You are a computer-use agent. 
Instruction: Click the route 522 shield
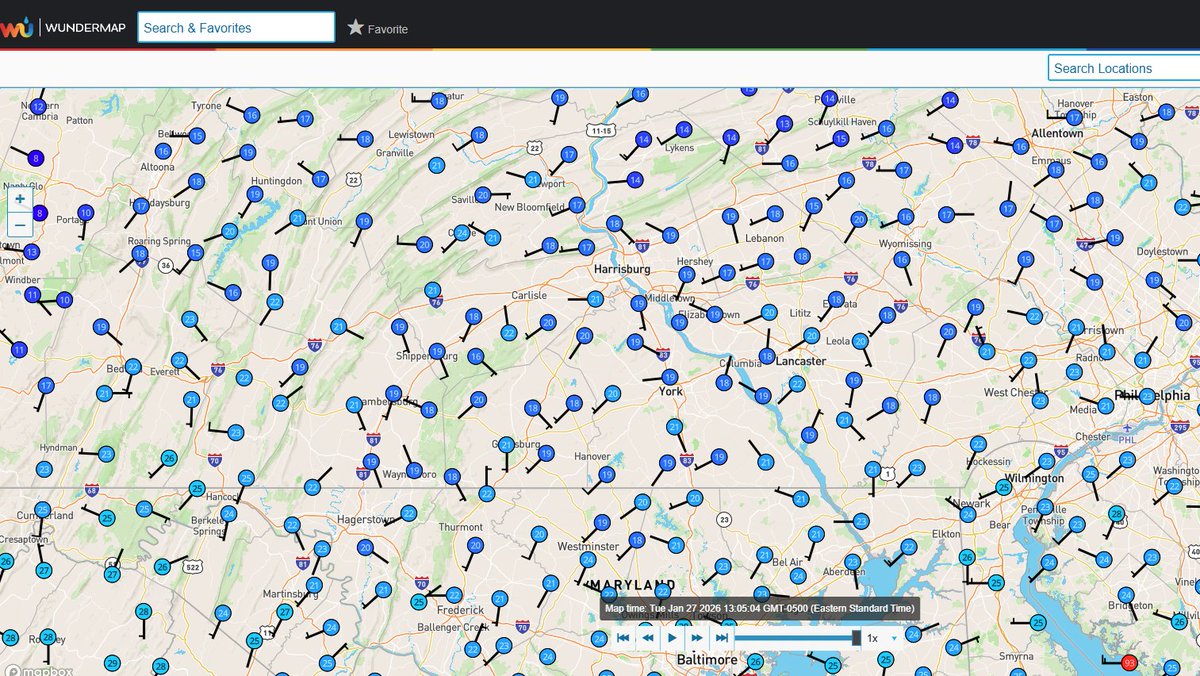[x=193, y=567]
